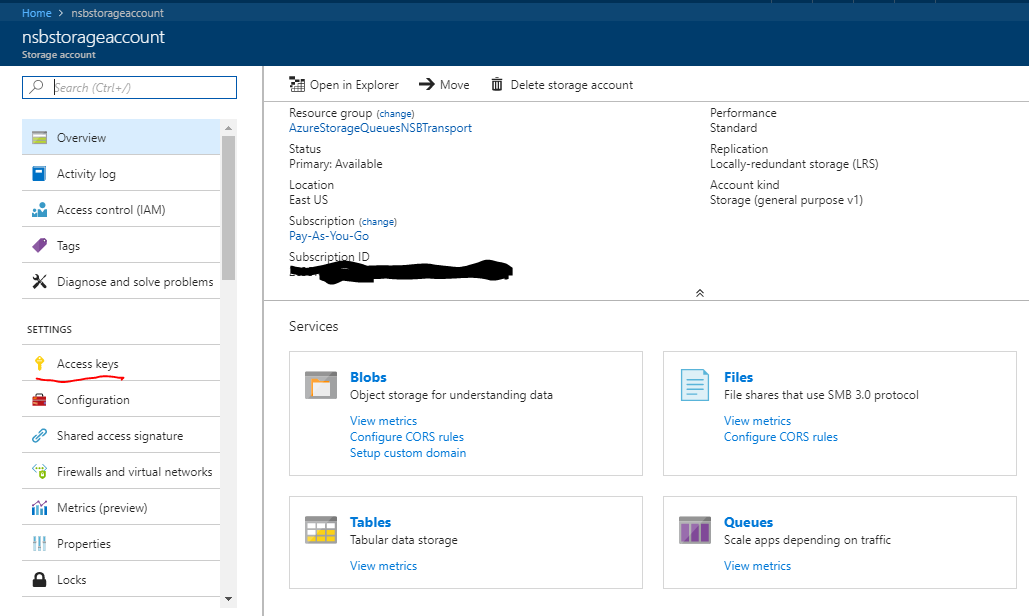The height and width of the screenshot is (616, 1029).
Task: Click the purple Tags icon
Action: click(39, 245)
